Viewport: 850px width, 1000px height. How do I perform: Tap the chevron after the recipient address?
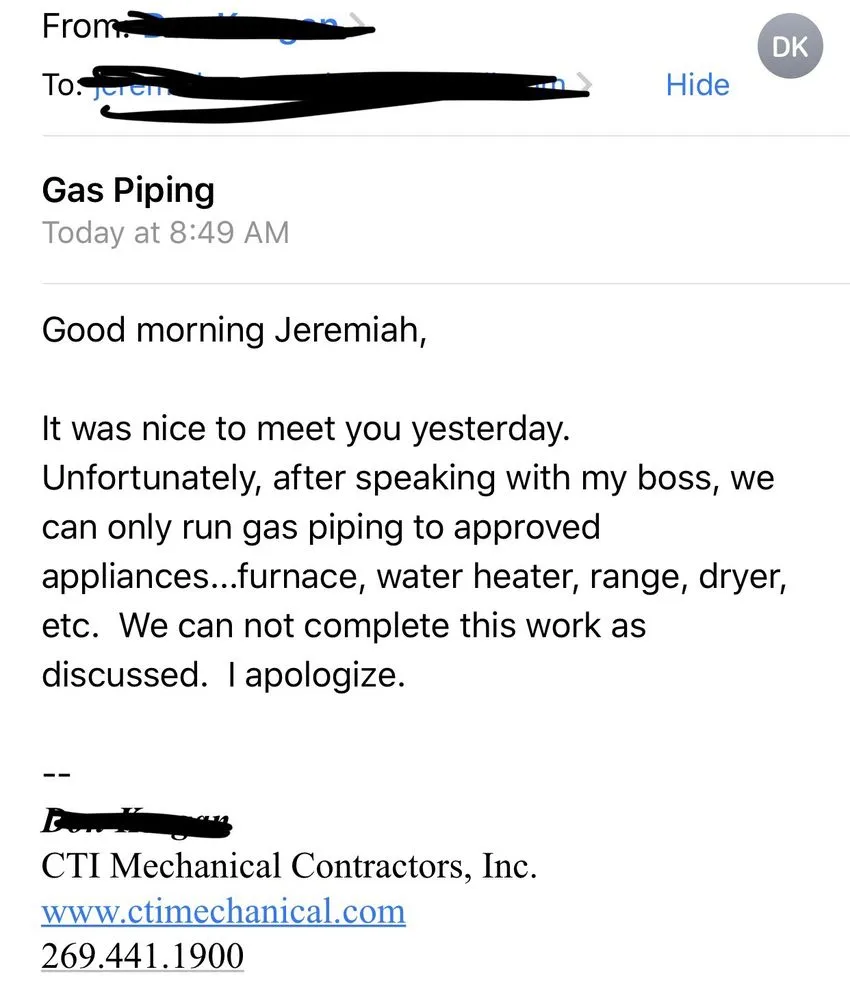pos(585,84)
